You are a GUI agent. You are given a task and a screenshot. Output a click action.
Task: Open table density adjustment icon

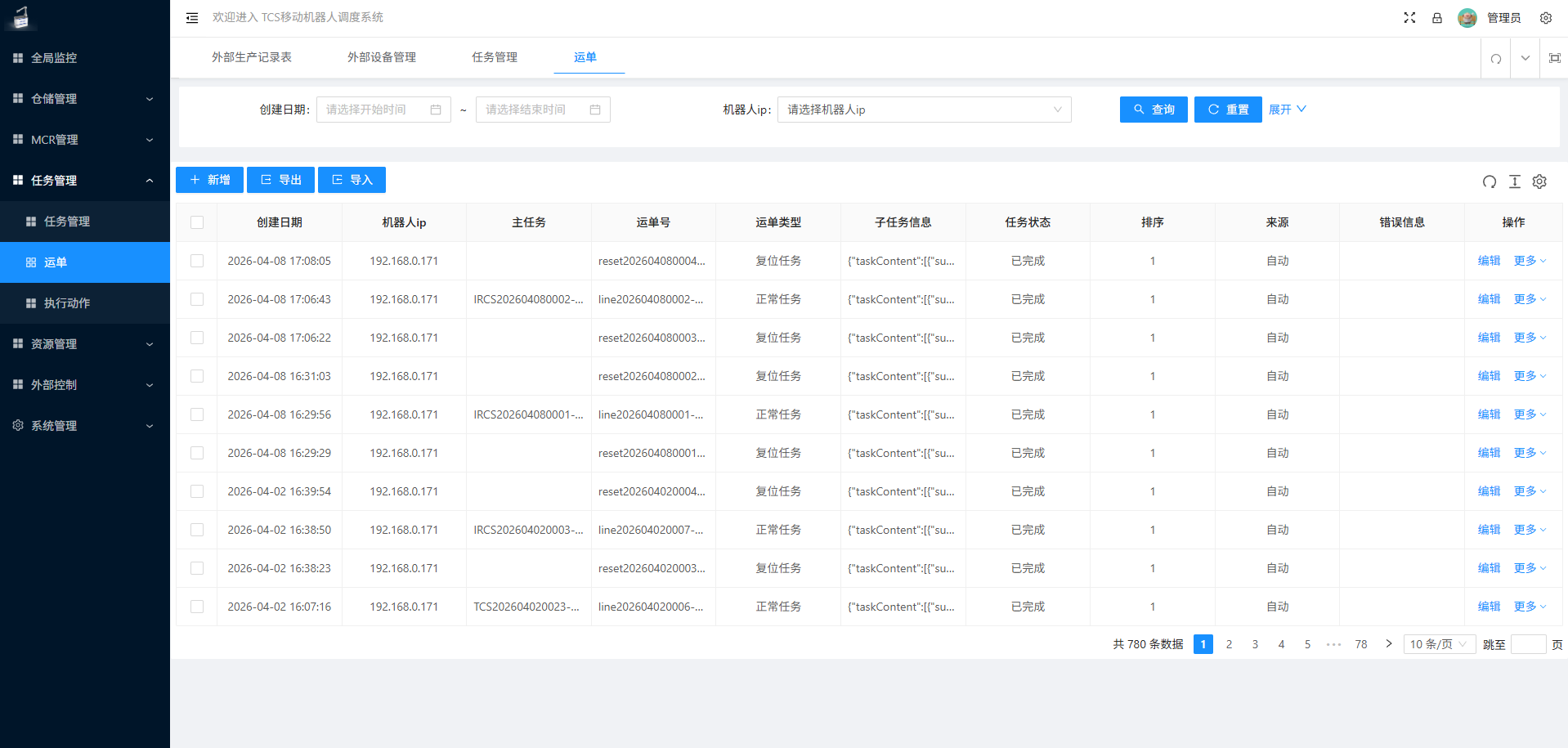[x=1515, y=181]
